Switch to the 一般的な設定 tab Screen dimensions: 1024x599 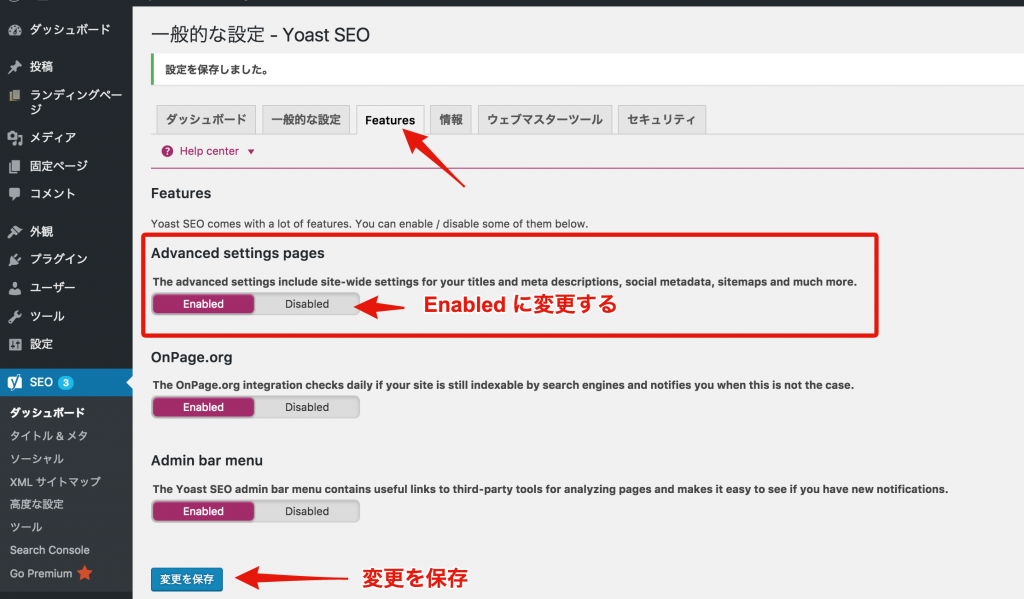[x=306, y=120]
